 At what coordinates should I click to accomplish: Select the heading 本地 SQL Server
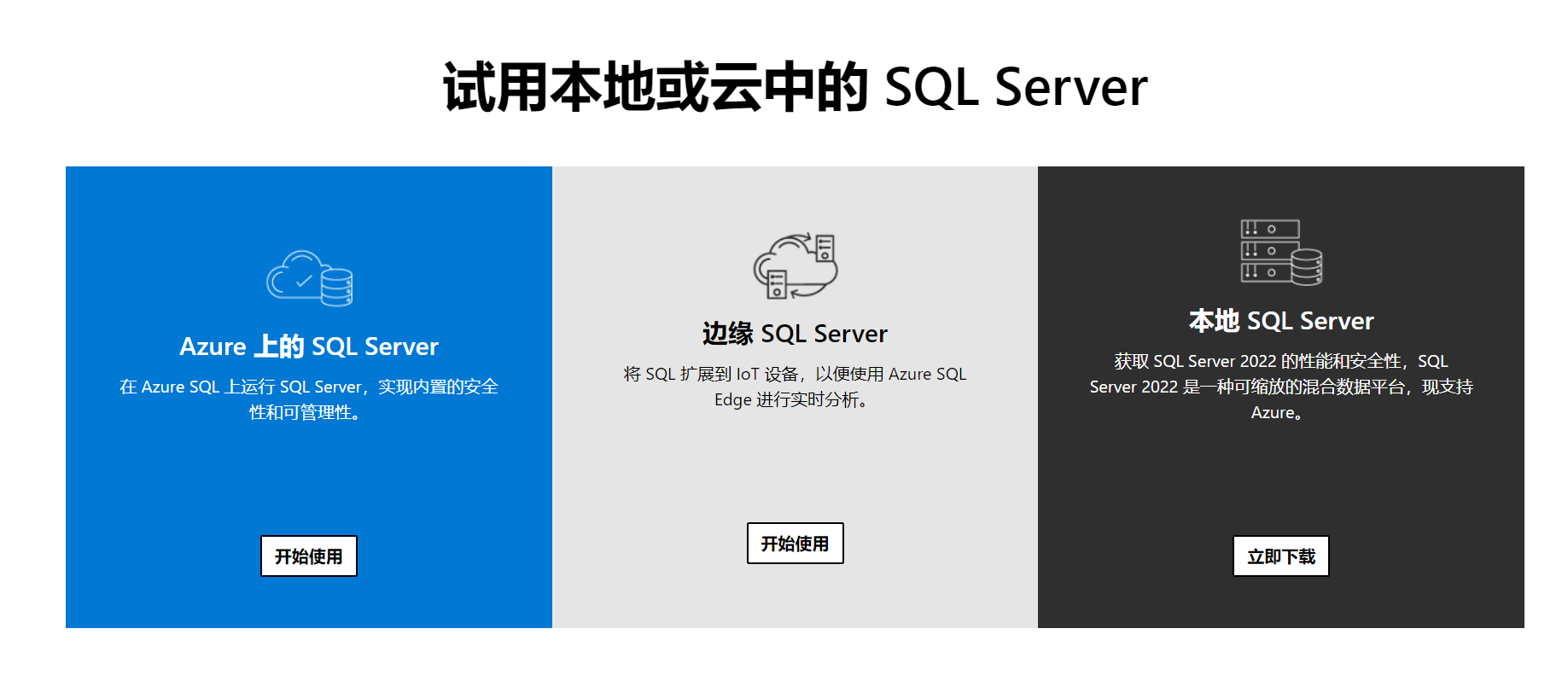[x=1281, y=321]
